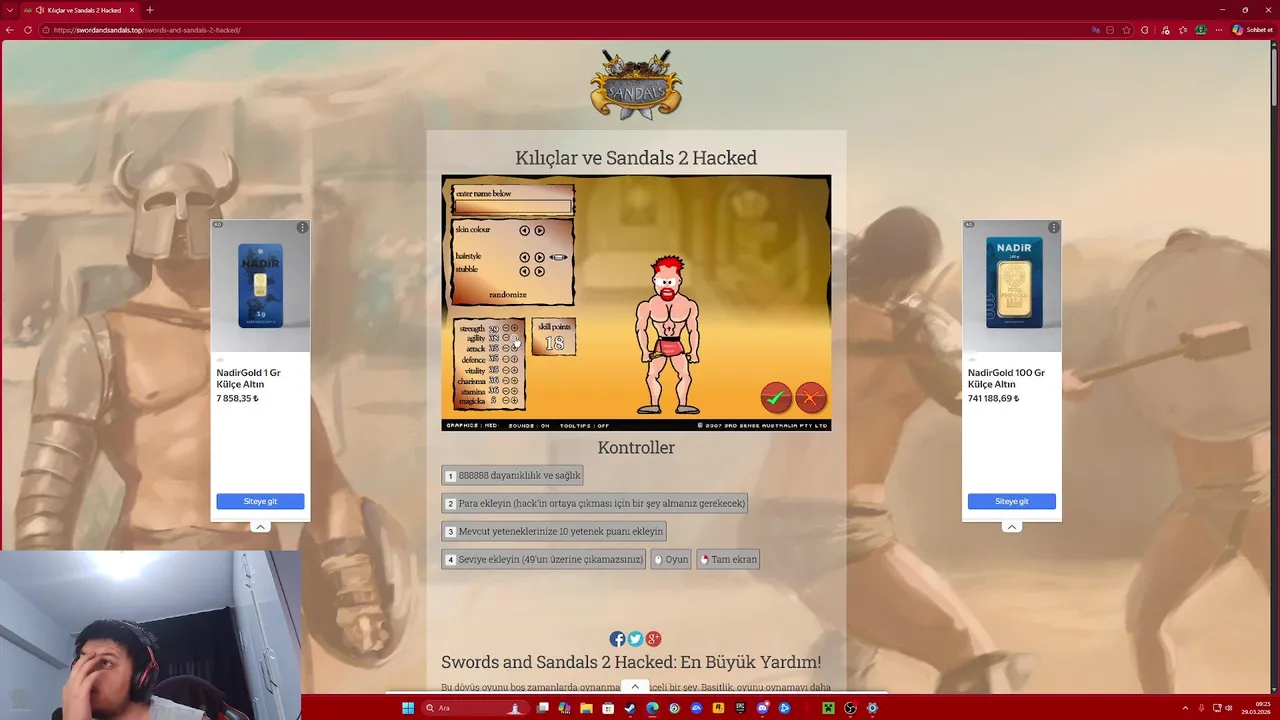Decrease strength with its minus button
Viewport: 1280px width, 720px height.
506,328
